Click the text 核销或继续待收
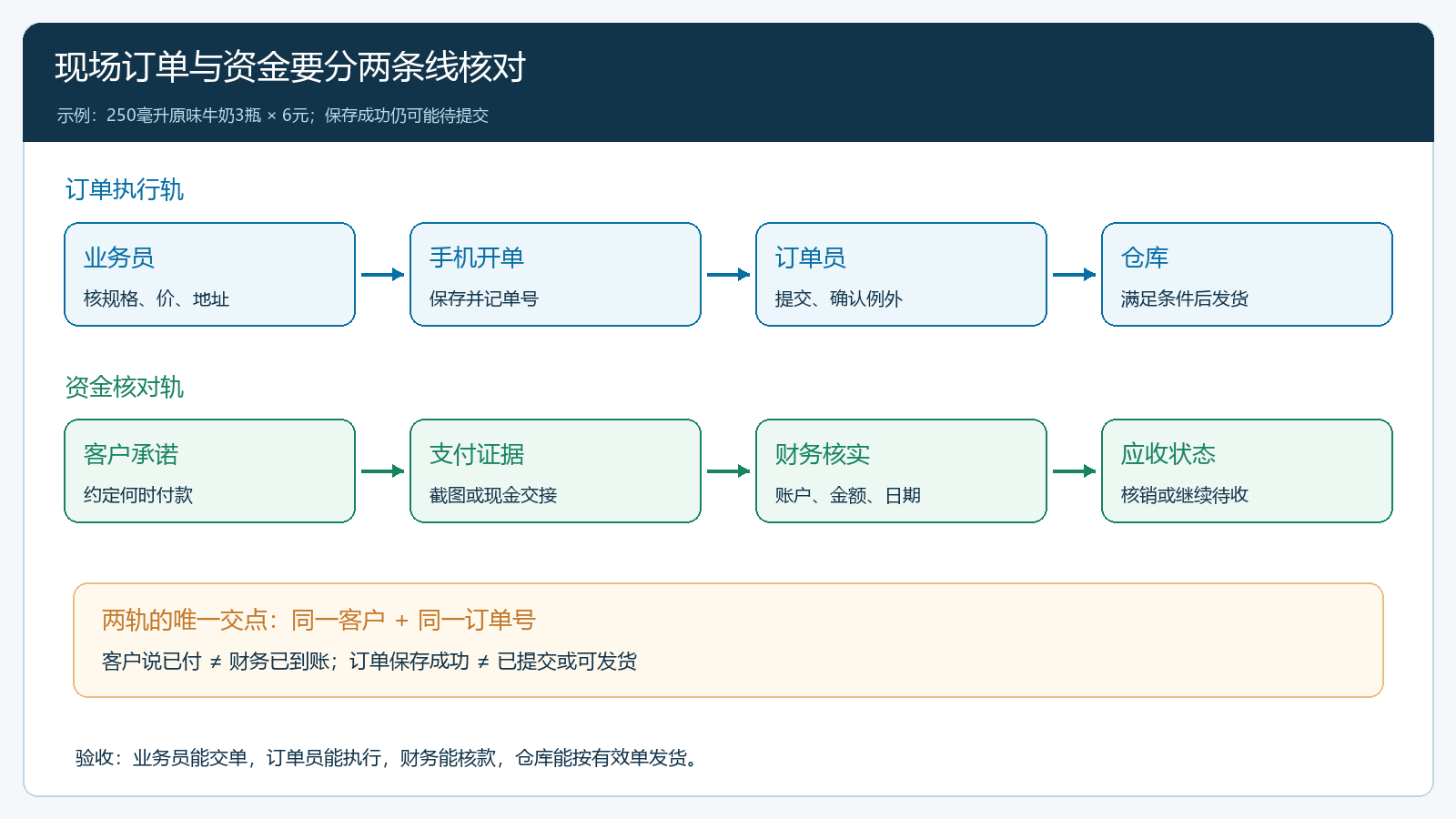Viewport: 1456px width, 819px height. (1185, 495)
